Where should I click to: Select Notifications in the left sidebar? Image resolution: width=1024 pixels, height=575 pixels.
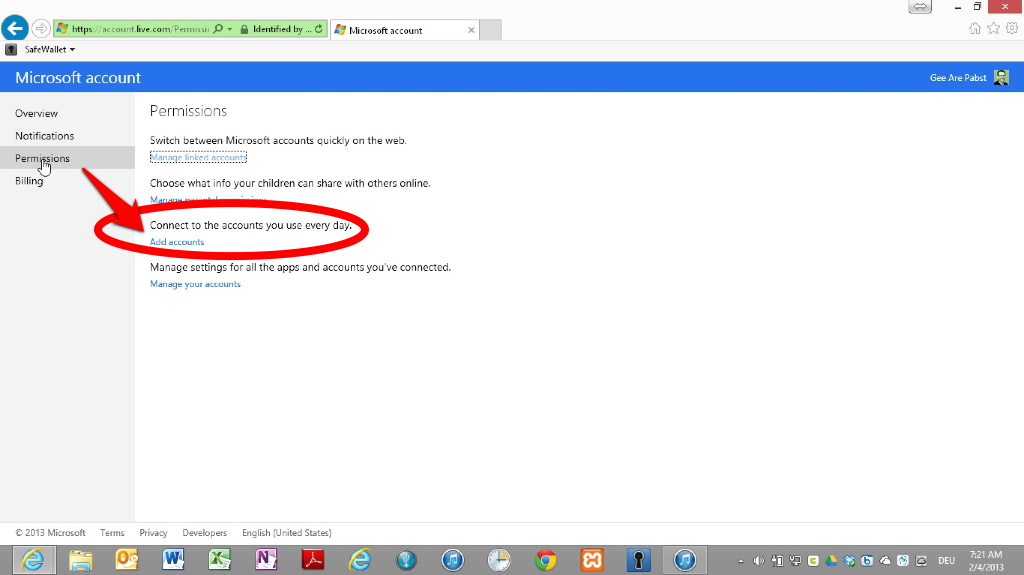pyautogui.click(x=45, y=136)
